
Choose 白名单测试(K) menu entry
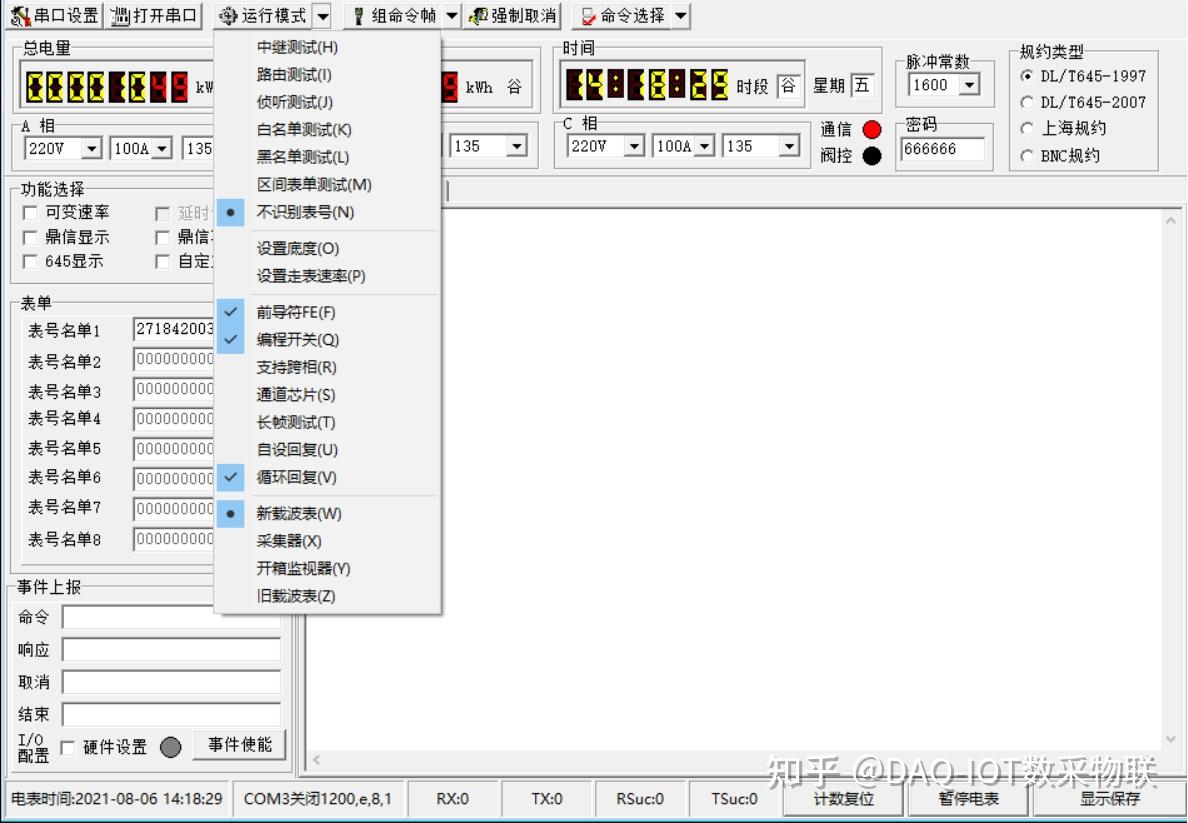click(x=300, y=129)
